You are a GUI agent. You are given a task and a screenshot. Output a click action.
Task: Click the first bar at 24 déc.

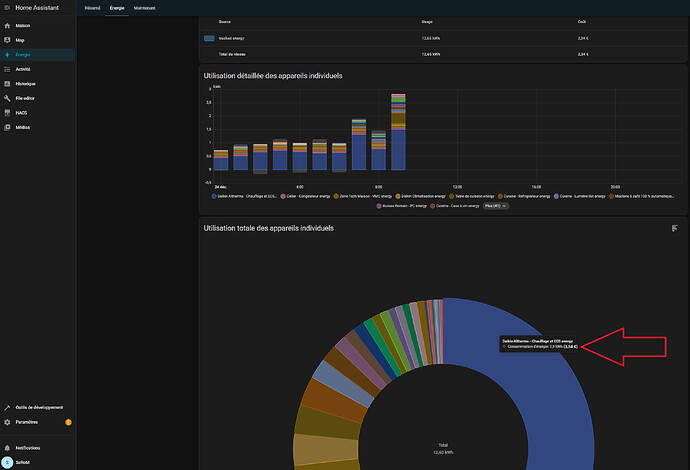point(221,160)
